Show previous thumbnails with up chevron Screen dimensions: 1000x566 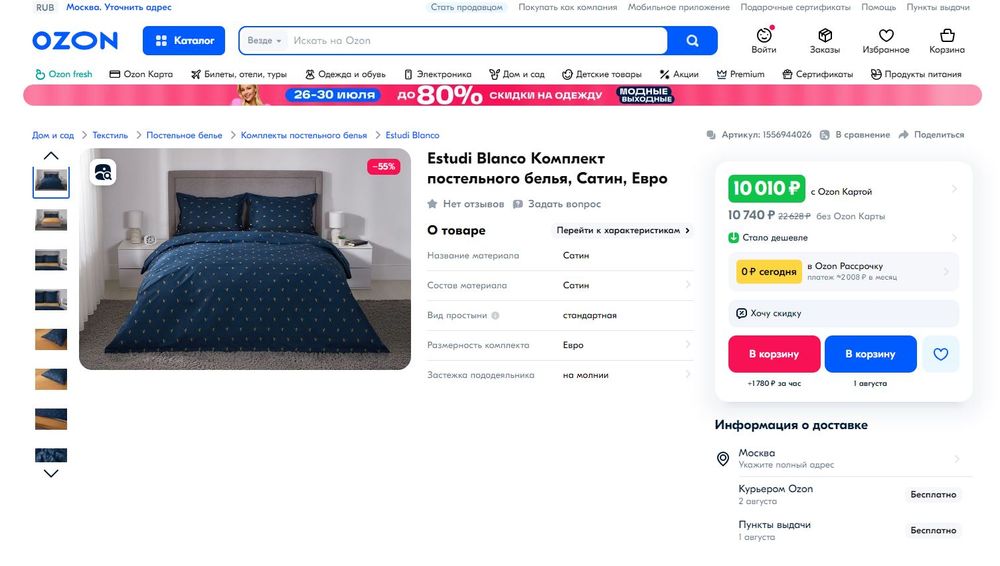(x=51, y=156)
